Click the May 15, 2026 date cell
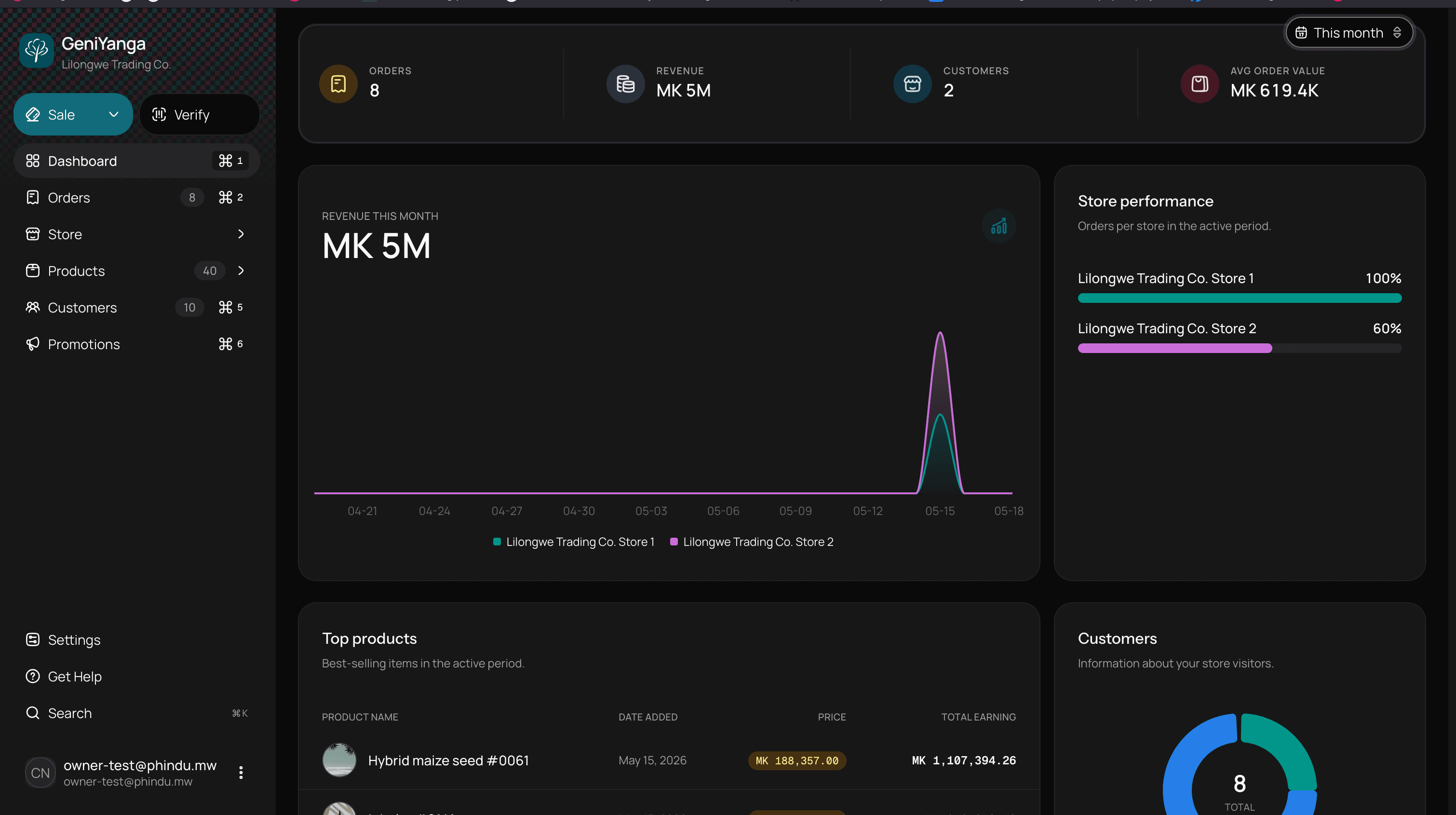 coord(652,761)
